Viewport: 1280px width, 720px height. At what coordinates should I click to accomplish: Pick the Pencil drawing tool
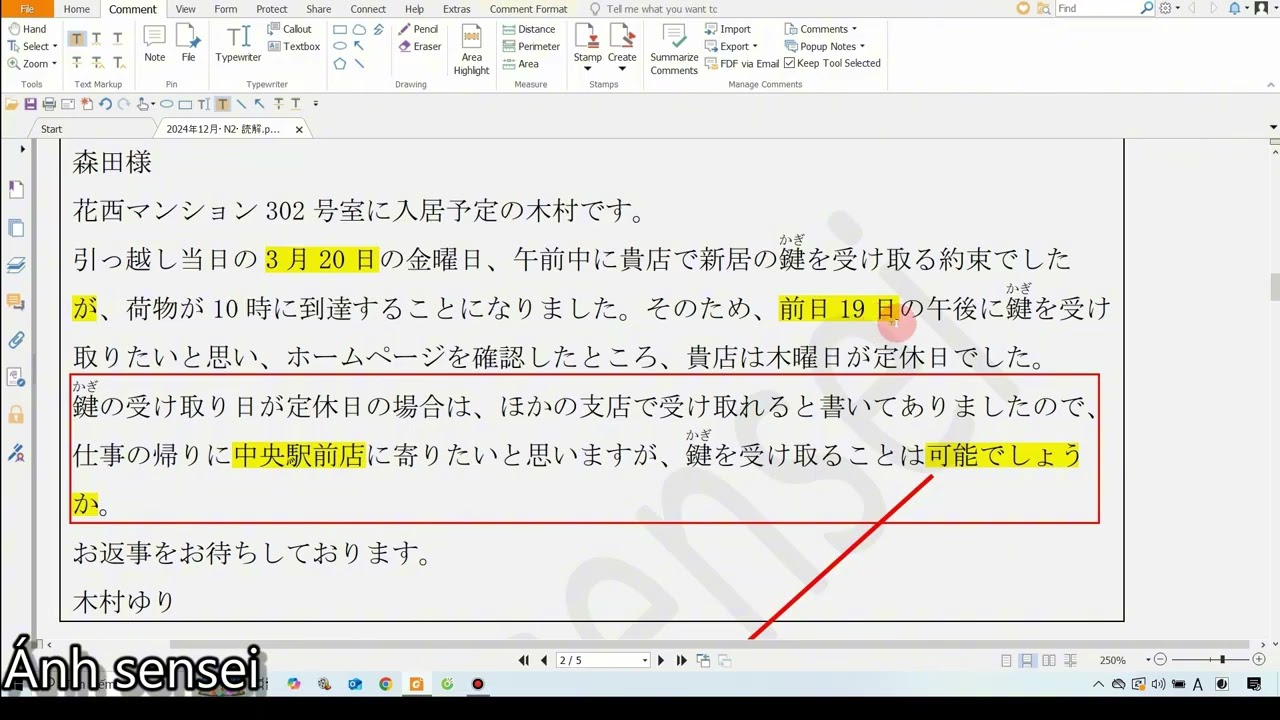pyautogui.click(x=418, y=29)
